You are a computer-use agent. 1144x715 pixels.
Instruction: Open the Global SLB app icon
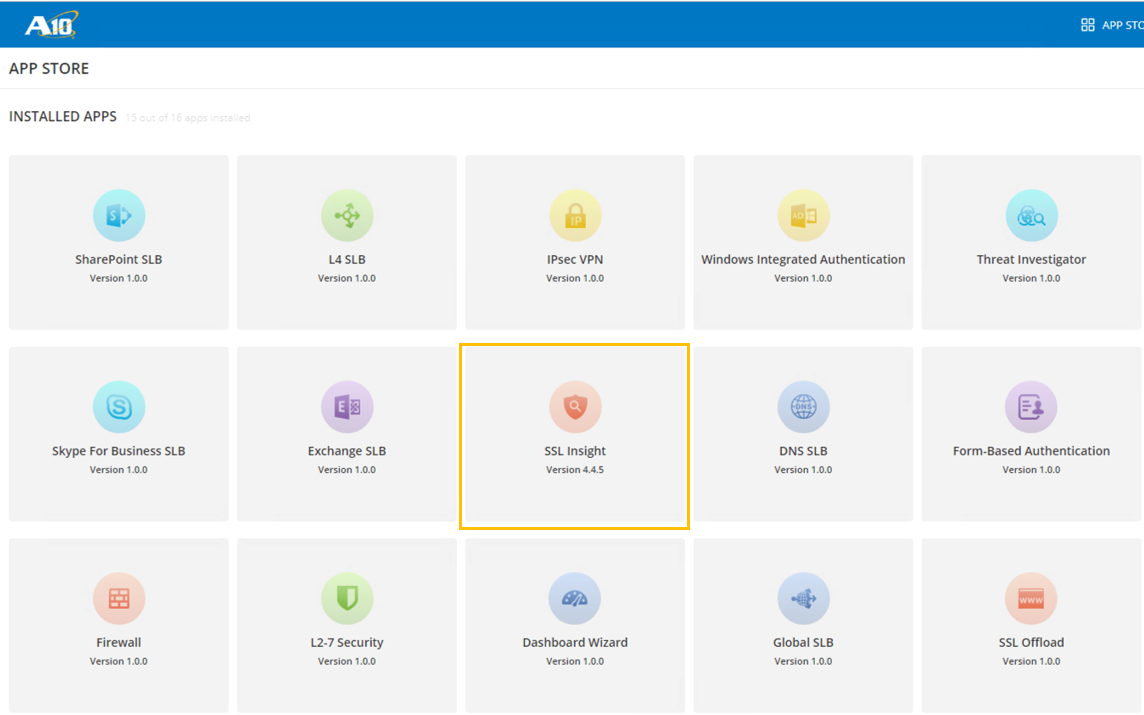(803, 598)
